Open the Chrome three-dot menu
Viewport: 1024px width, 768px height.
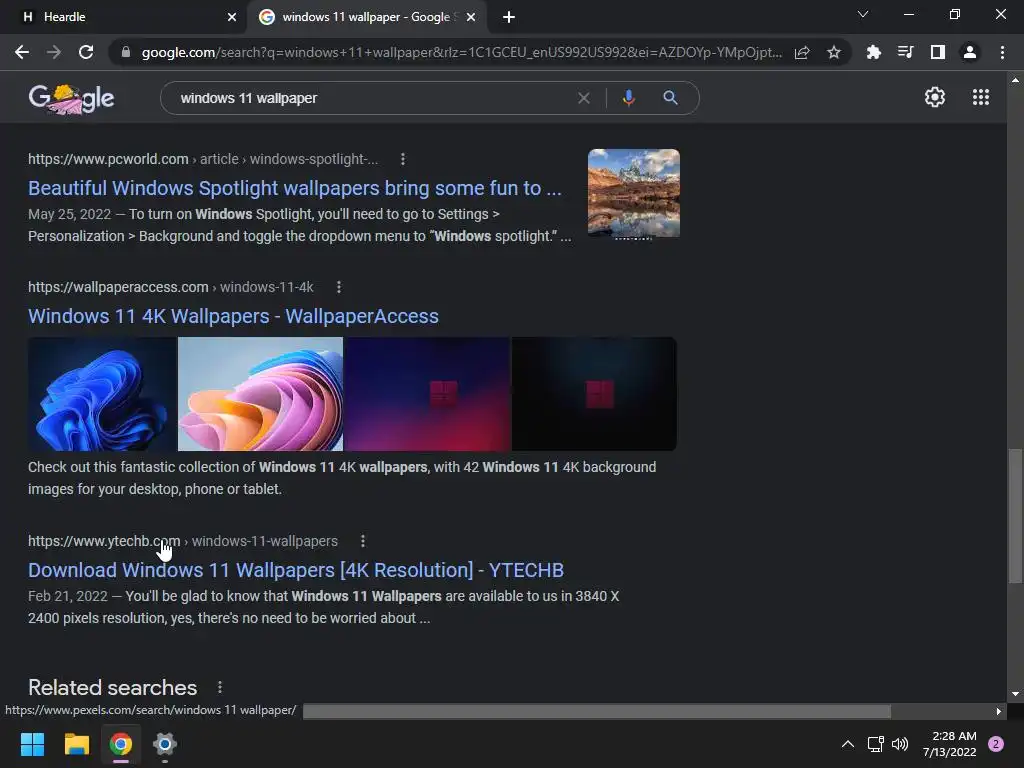1002,52
